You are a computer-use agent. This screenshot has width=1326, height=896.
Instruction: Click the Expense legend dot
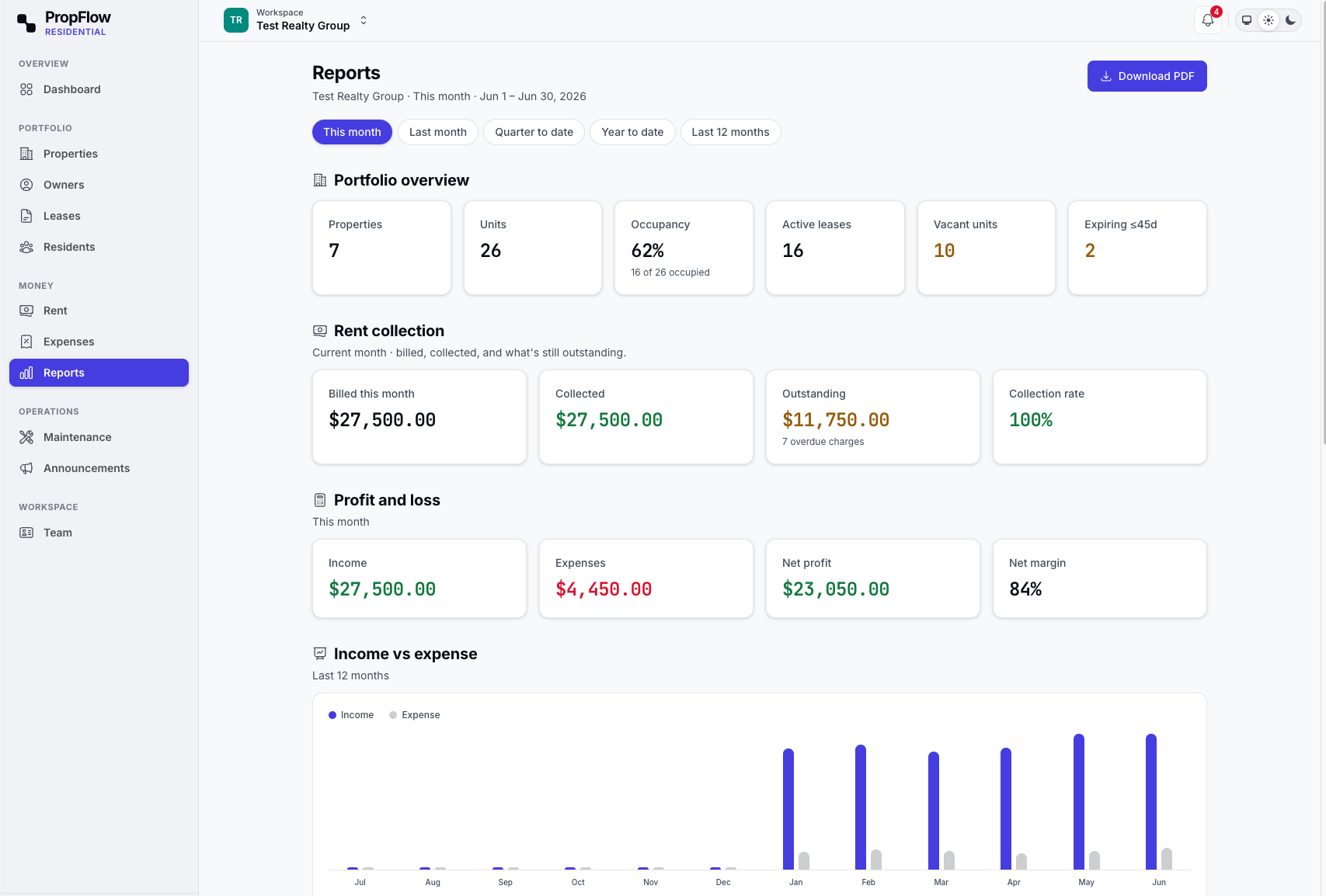point(393,715)
